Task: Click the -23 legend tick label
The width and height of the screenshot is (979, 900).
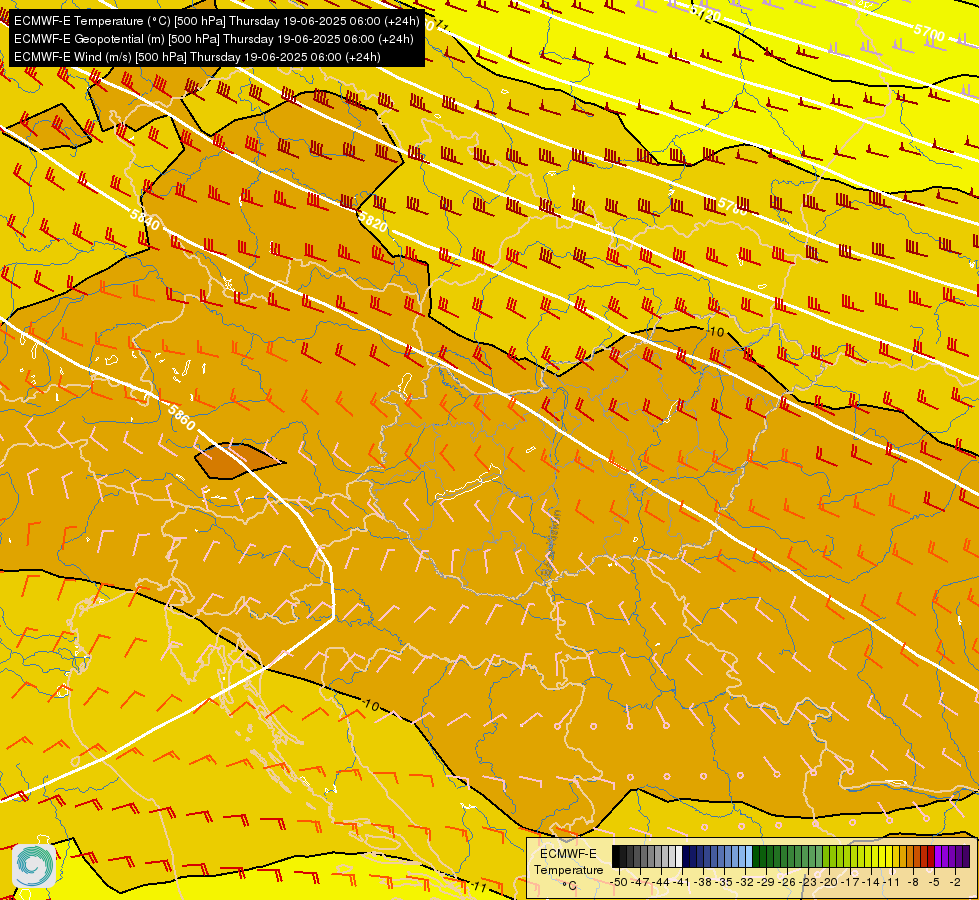Action: tap(809, 882)
